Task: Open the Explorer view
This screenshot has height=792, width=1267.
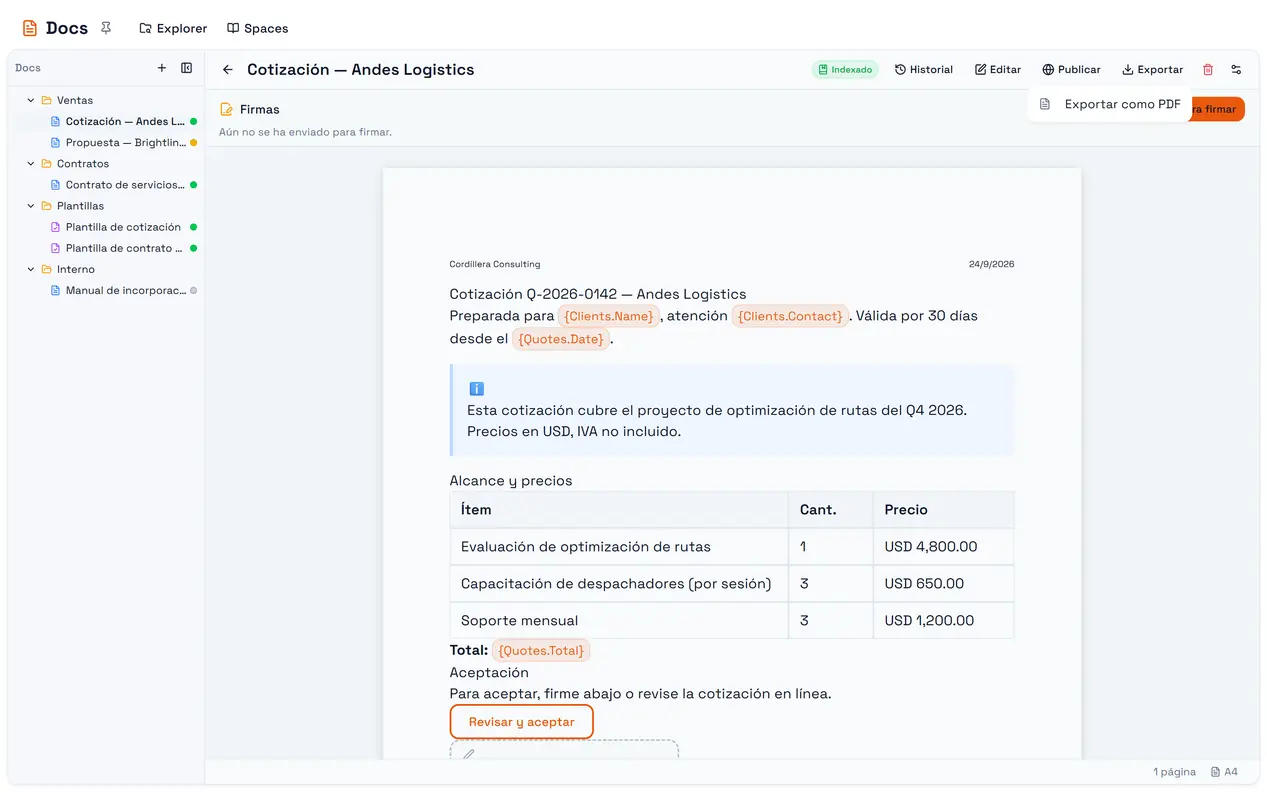Action: (x=173, y=28)
